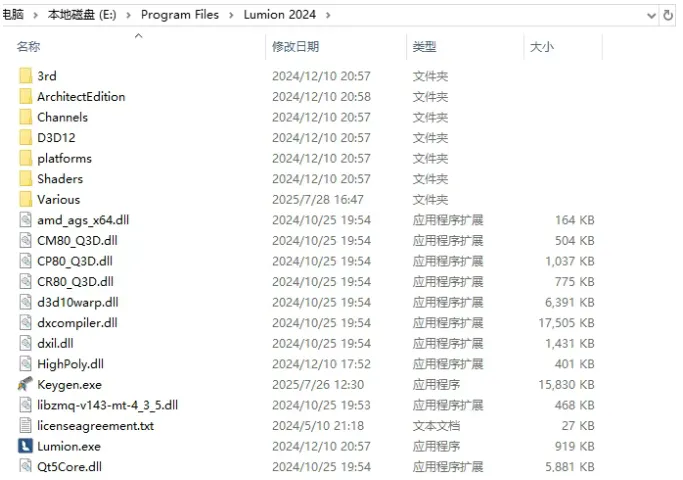
Task: Click the CM80_Q3D.dll file icon
Action: [26, 240]
